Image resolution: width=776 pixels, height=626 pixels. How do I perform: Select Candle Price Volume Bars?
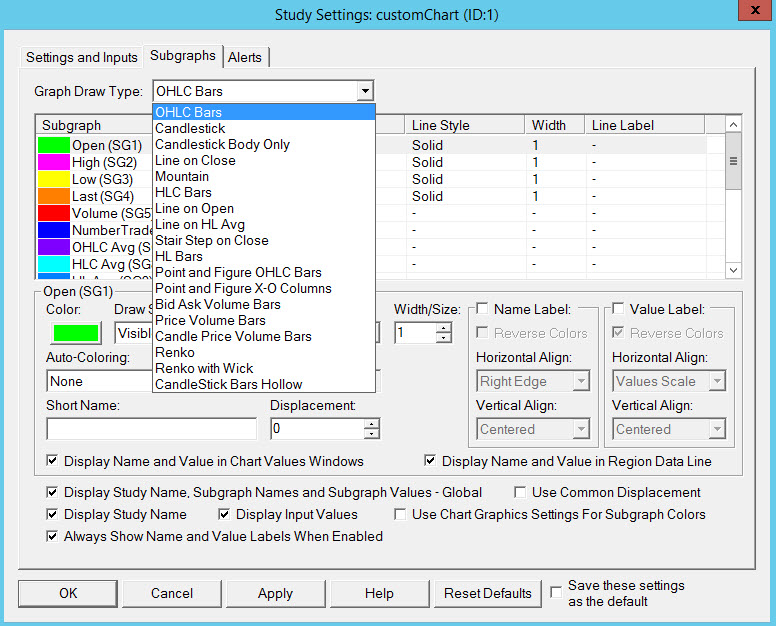[x=264, y=337]
